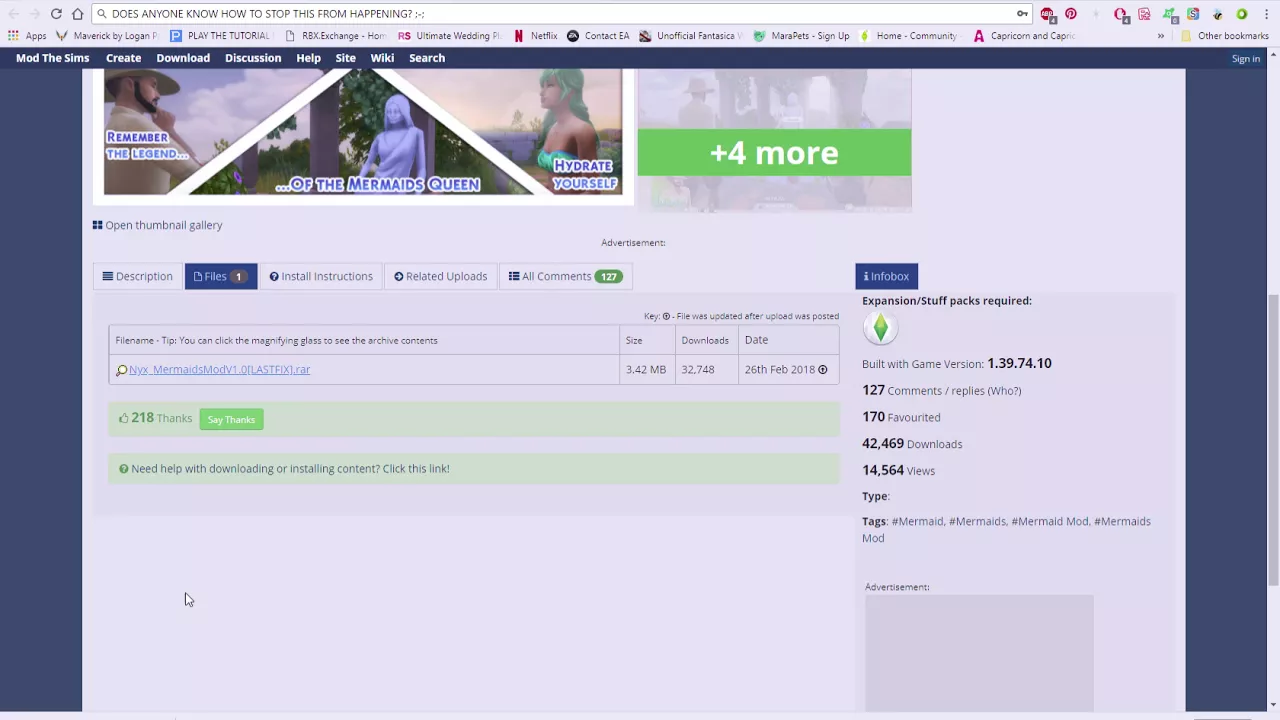Screen dimensions: 1280x720
Task: Open the Wiki menu item
Action: pyautogui.click(x=382, y=58)
